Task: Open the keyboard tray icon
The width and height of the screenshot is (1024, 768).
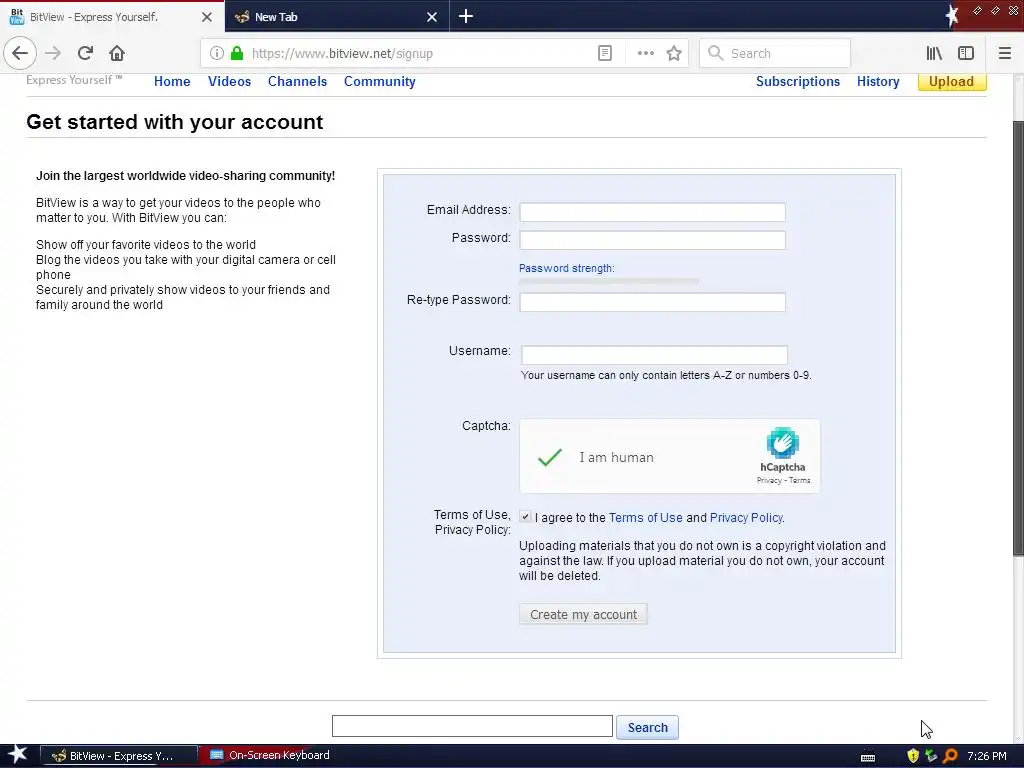Action: 868,758
